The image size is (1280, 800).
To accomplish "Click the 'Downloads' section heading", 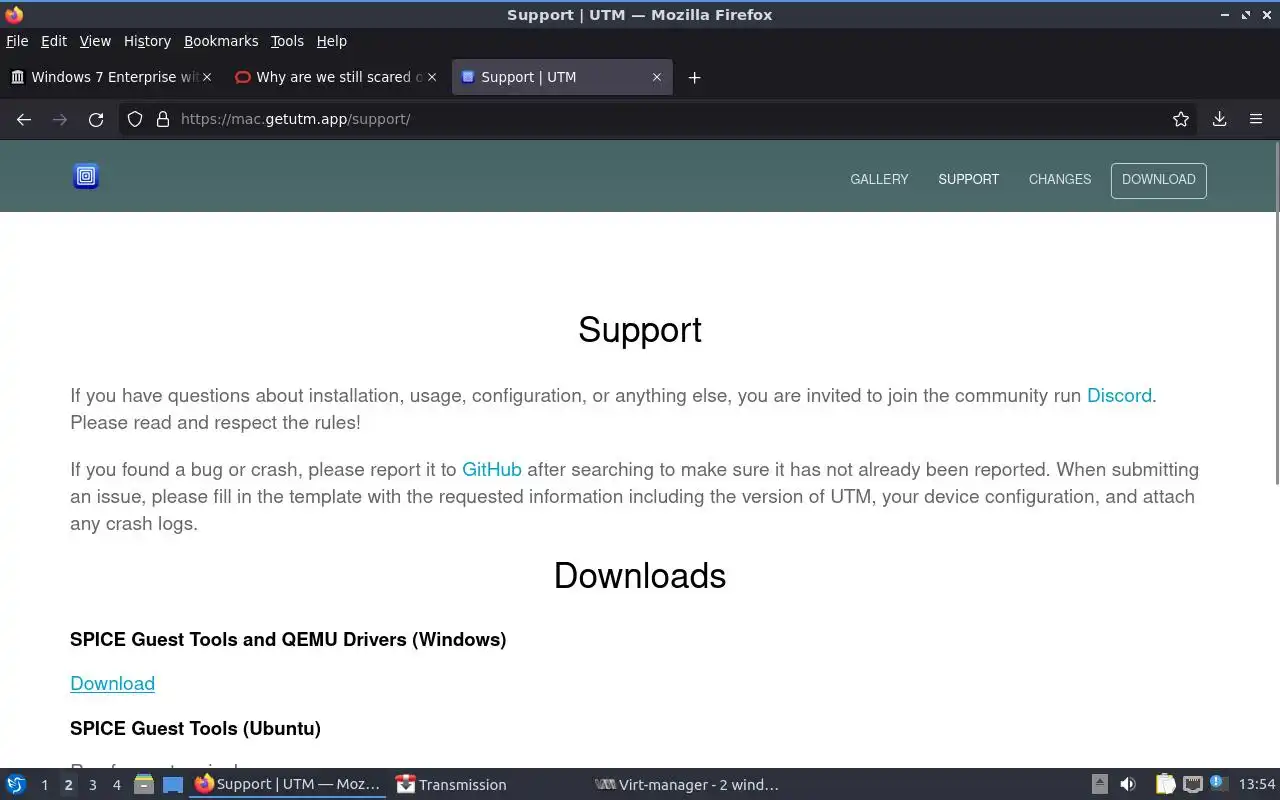I will click(x=640, y=576).
